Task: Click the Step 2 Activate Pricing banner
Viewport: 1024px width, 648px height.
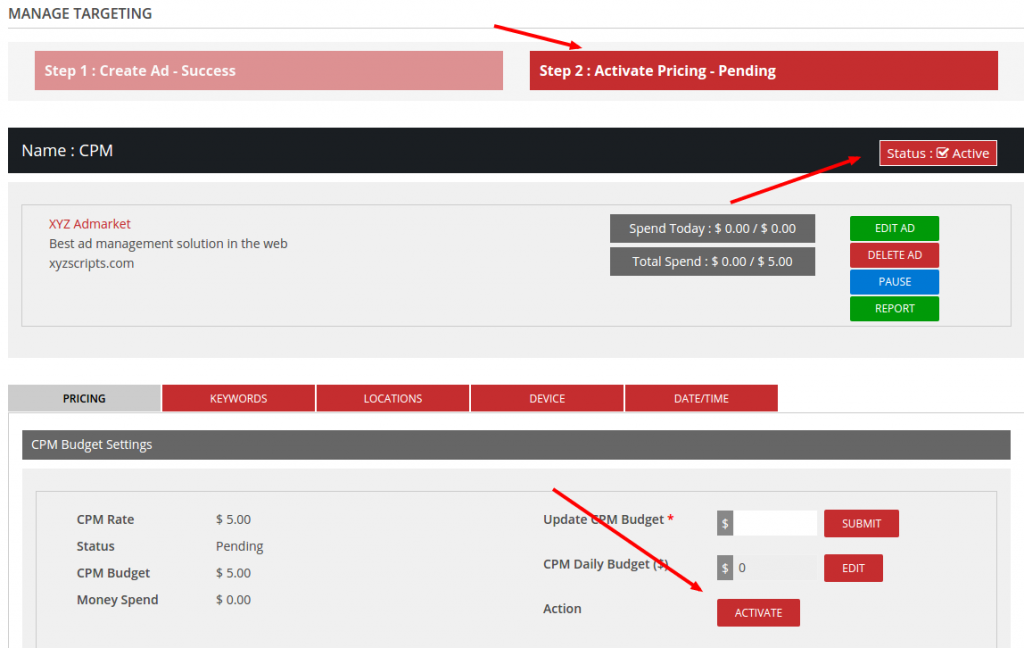Action: point(763,70)
